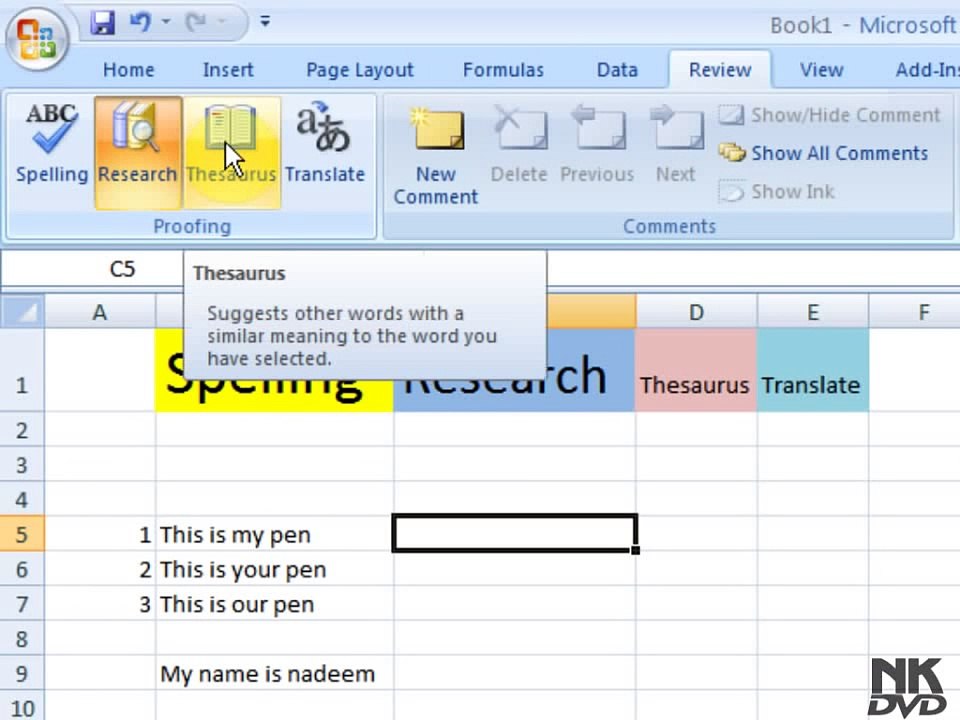
Task: Switch to the View tab
Action: pyautogui.click(x=822, y=70)
